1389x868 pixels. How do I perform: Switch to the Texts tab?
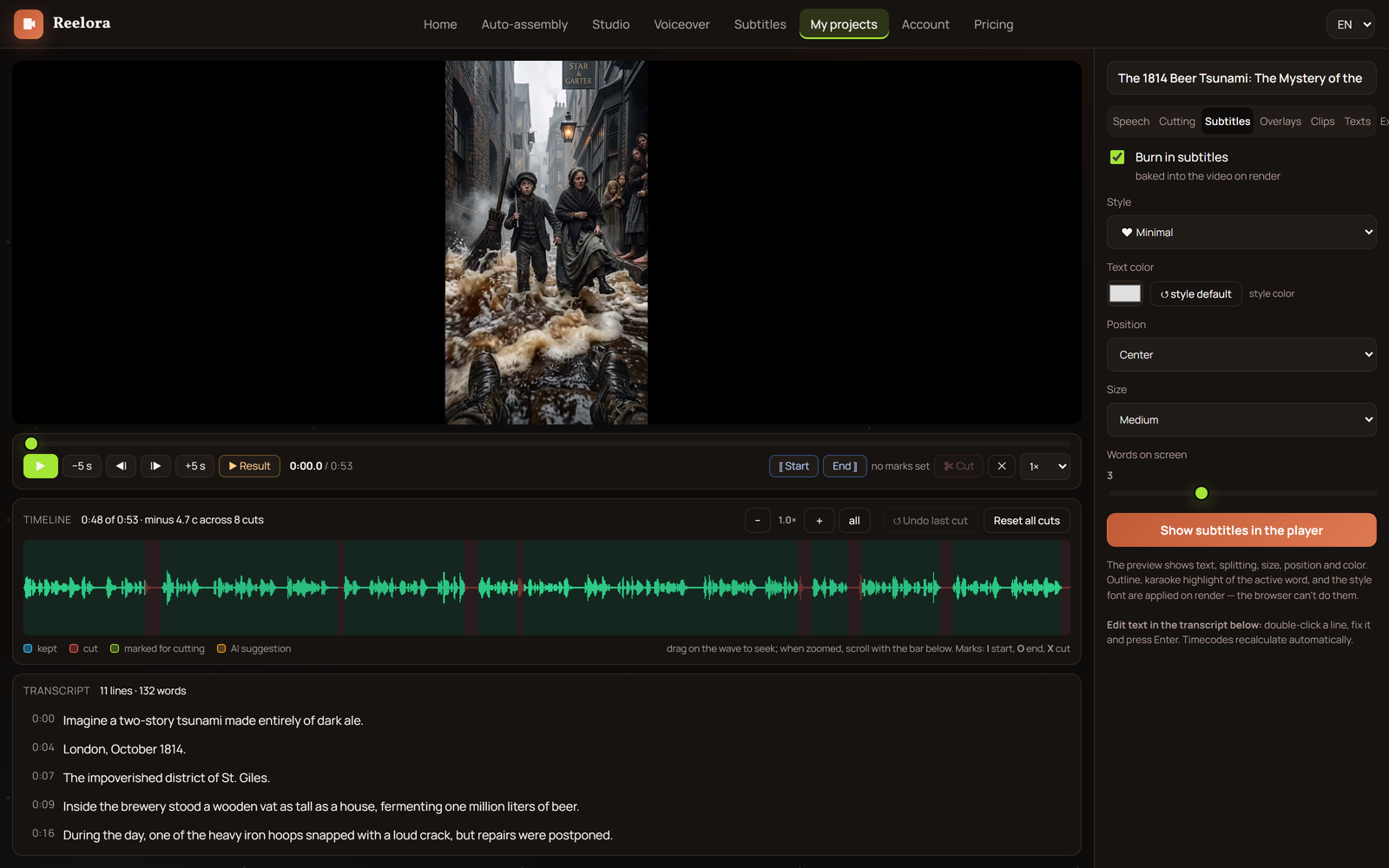click(1358, 122)
